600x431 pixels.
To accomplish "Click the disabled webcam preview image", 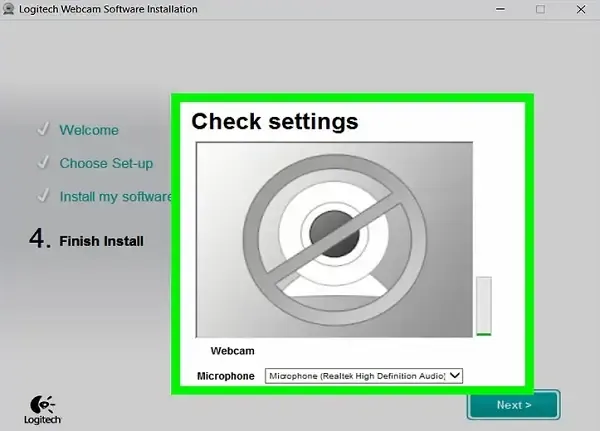I will [334, 240].
